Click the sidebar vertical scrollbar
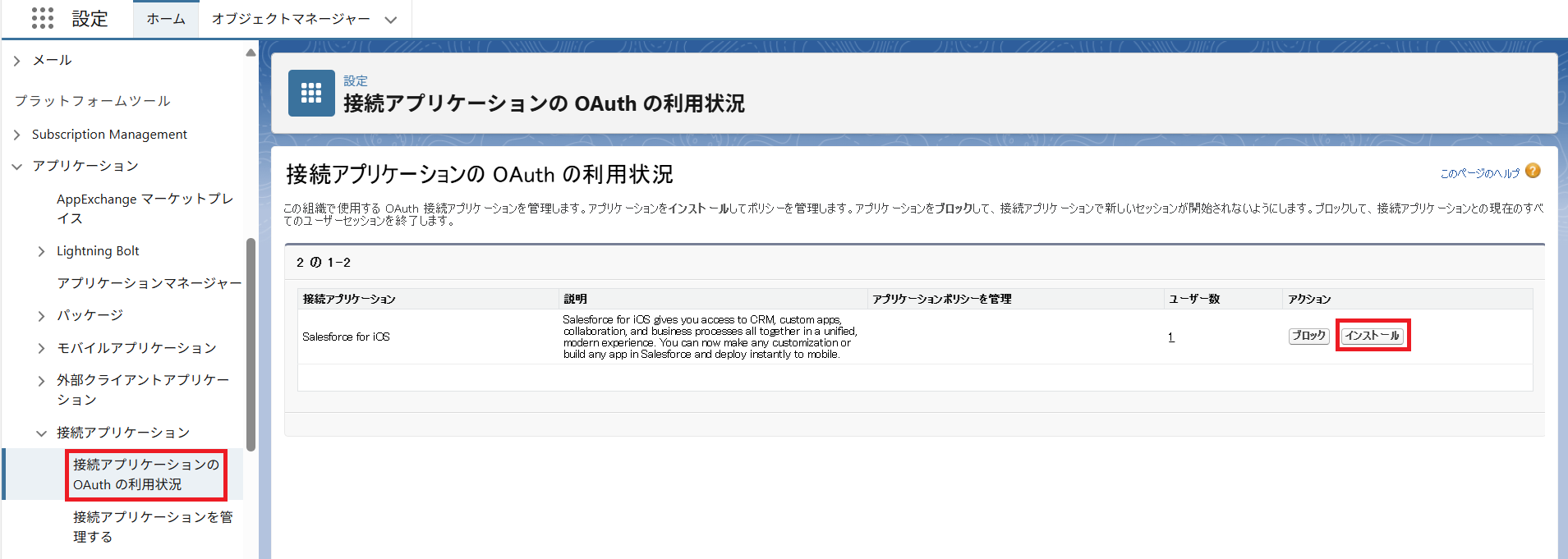This screenshot has width=1568, height=559. tap(251, 345)
